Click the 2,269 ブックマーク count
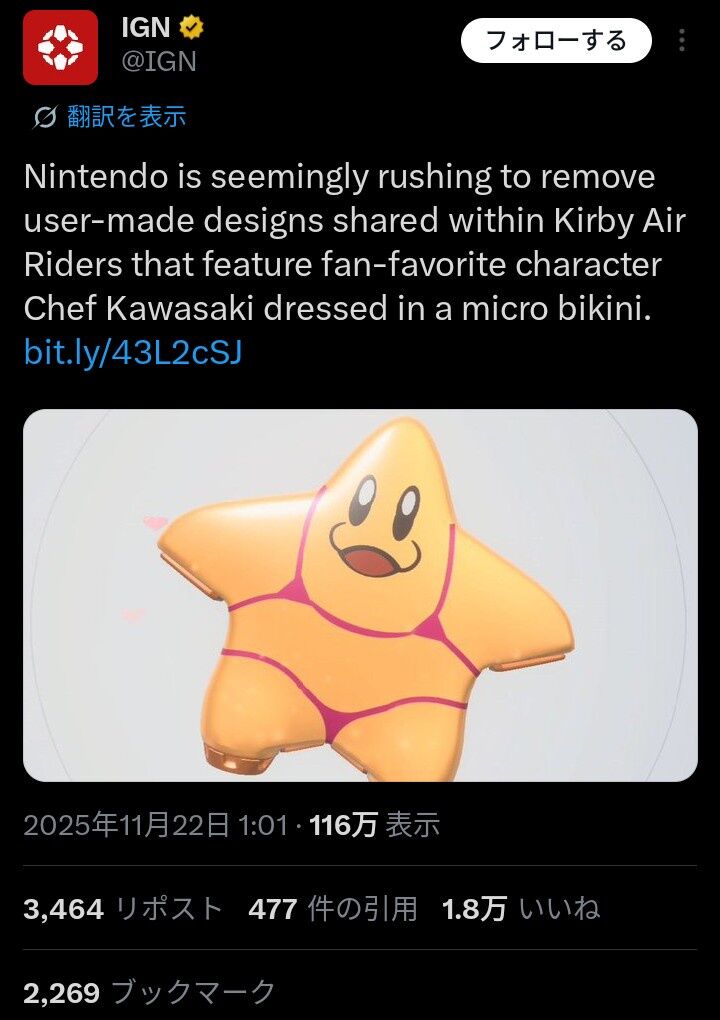The height and width of the screenshot is (1020, 720). point(149,992)
